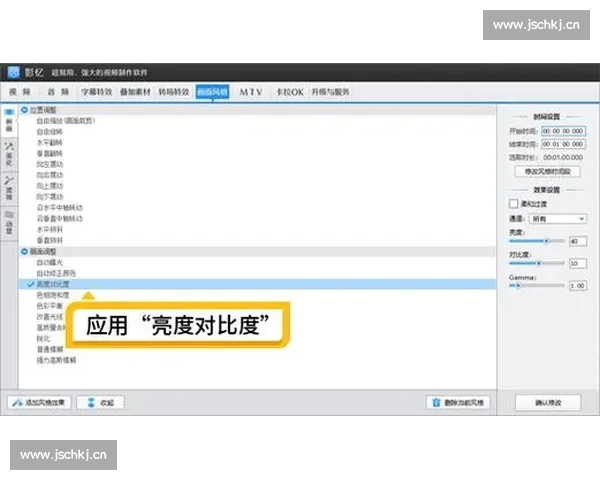The image size is (600, 480).
Task: Click the 确认修改 button
Action: point(548,403)
